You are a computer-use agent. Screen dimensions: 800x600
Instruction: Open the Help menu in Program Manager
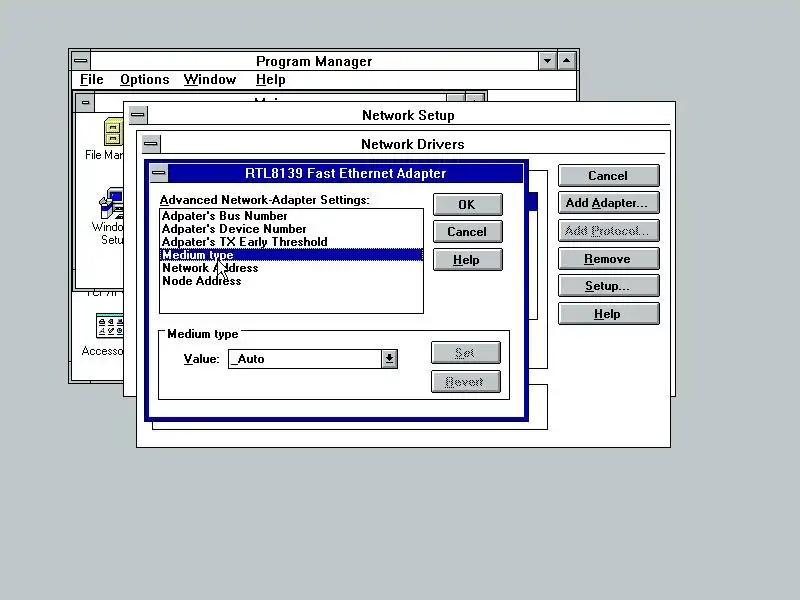coord(270,80)
